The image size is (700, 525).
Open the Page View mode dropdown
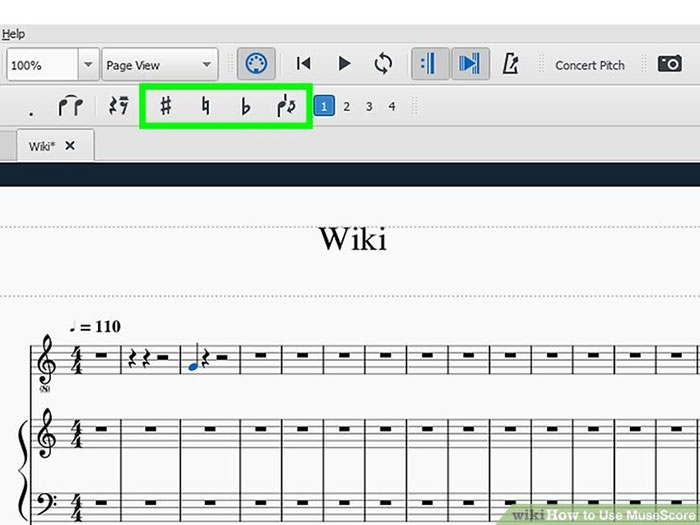(160, 65)
